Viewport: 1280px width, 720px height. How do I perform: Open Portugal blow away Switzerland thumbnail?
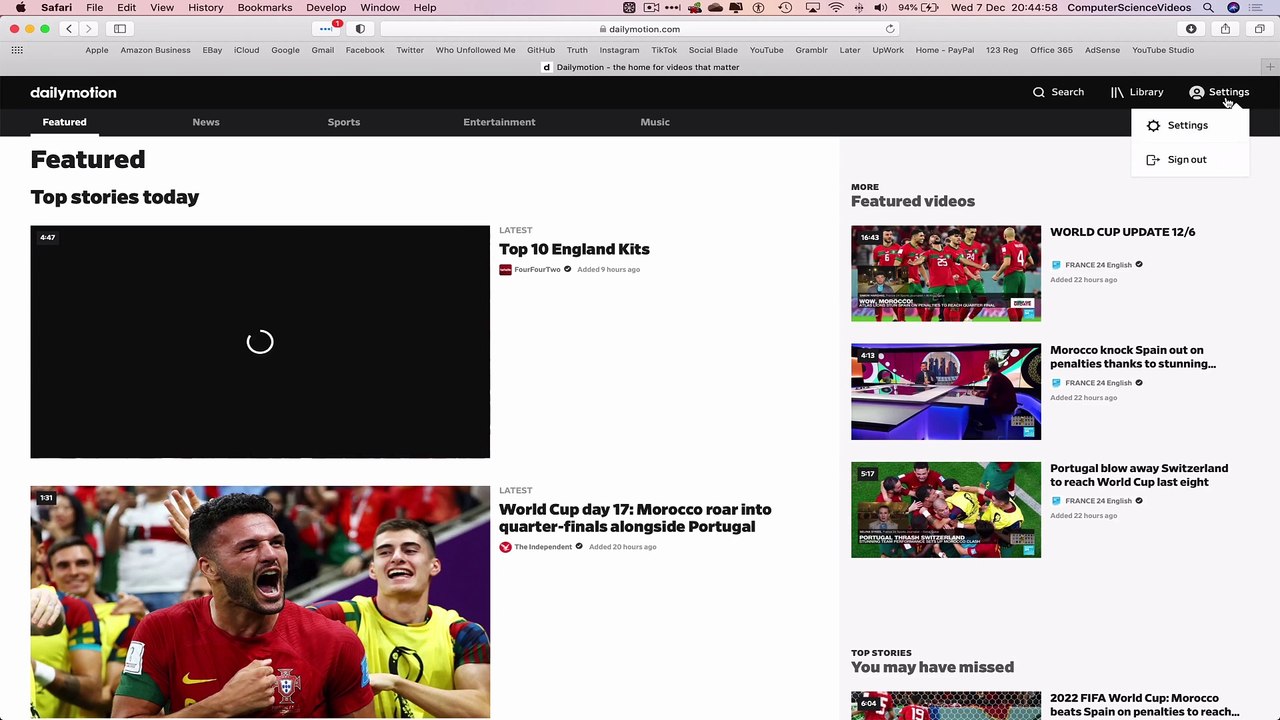(x=946, y=509)
